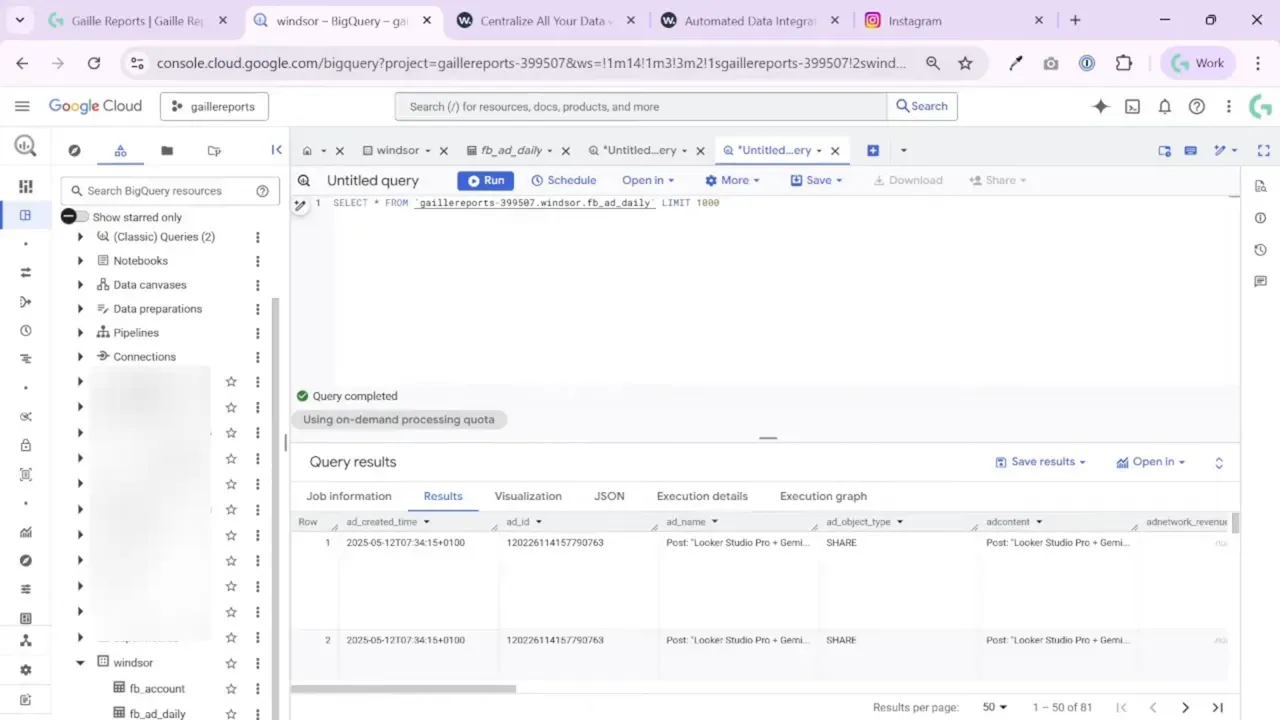Open the fullscreen icon in tab bar
This screenshot has height=720, width=1280.
coord(1263,150)
